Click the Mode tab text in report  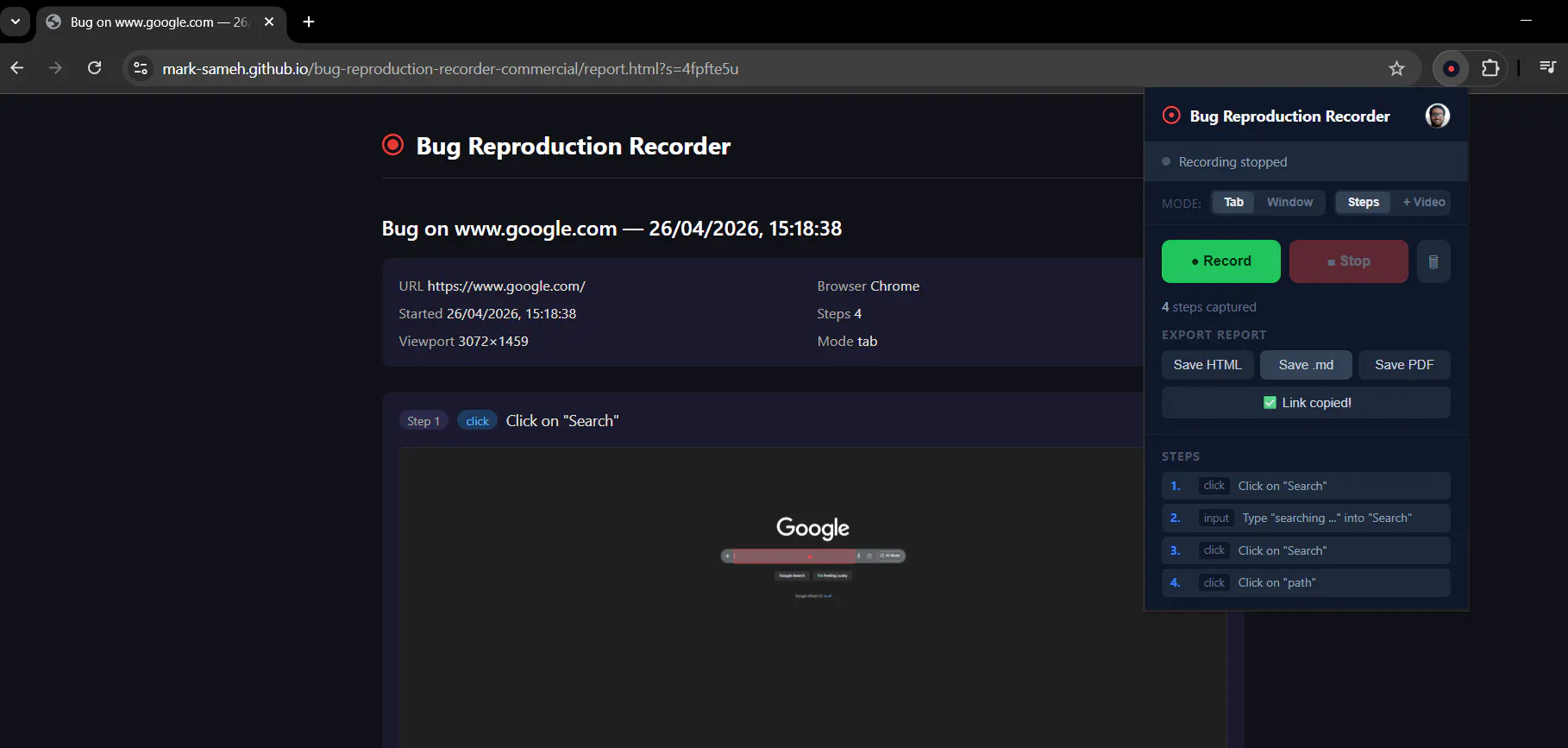847,342
